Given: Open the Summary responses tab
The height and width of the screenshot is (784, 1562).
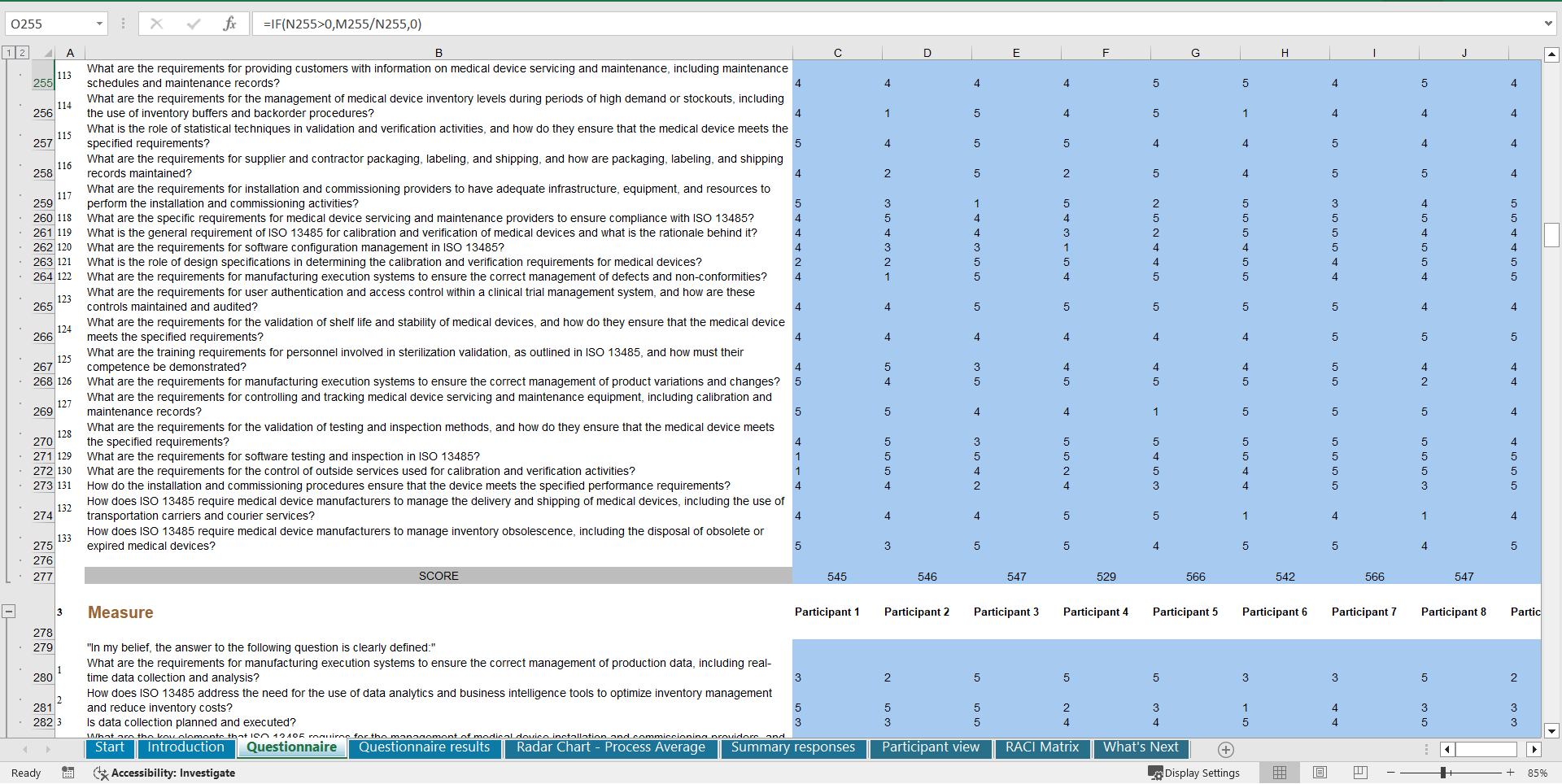Looking at the screenshot, I should click(793, 747).
